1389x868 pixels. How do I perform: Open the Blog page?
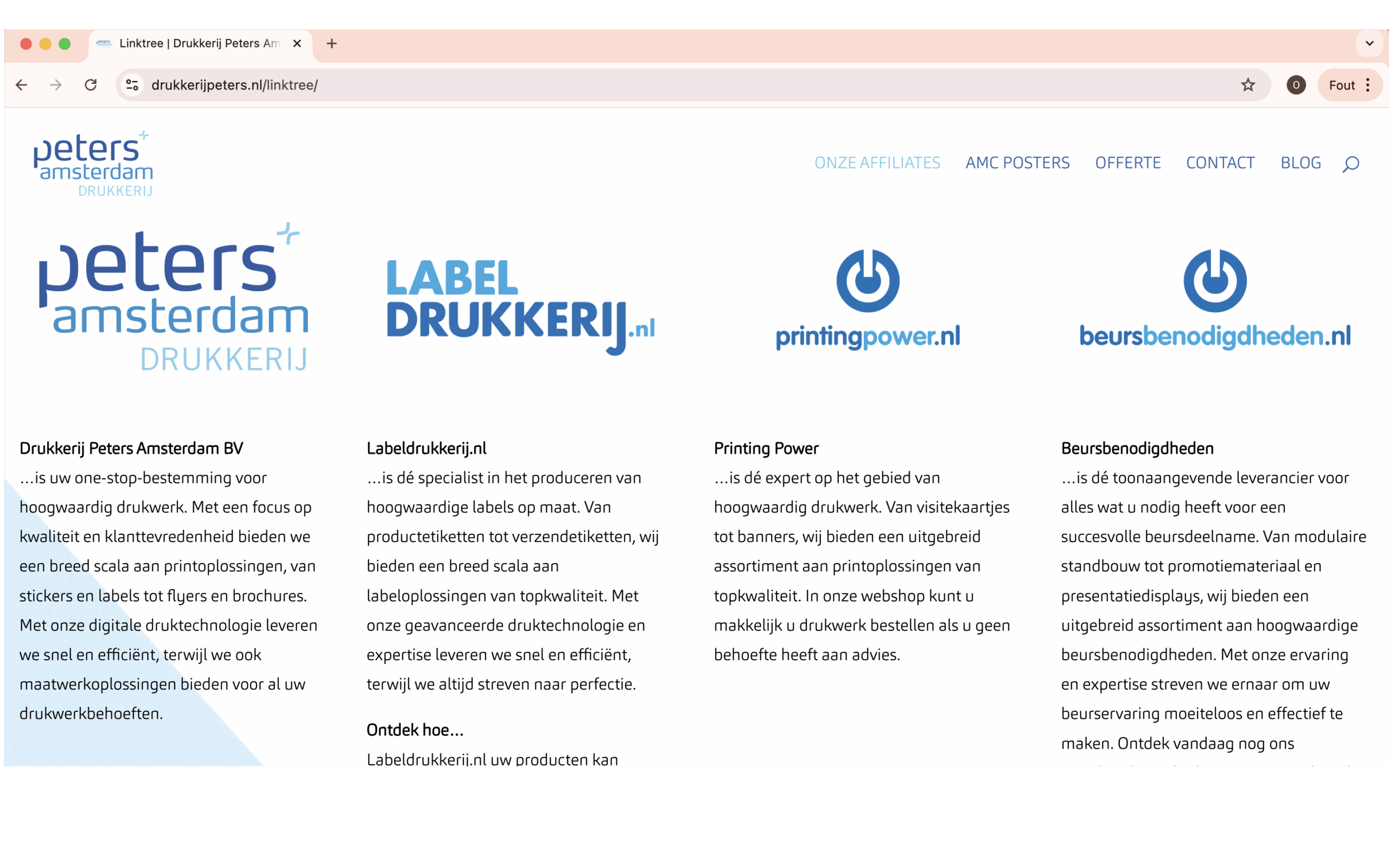coord(1301,163)
